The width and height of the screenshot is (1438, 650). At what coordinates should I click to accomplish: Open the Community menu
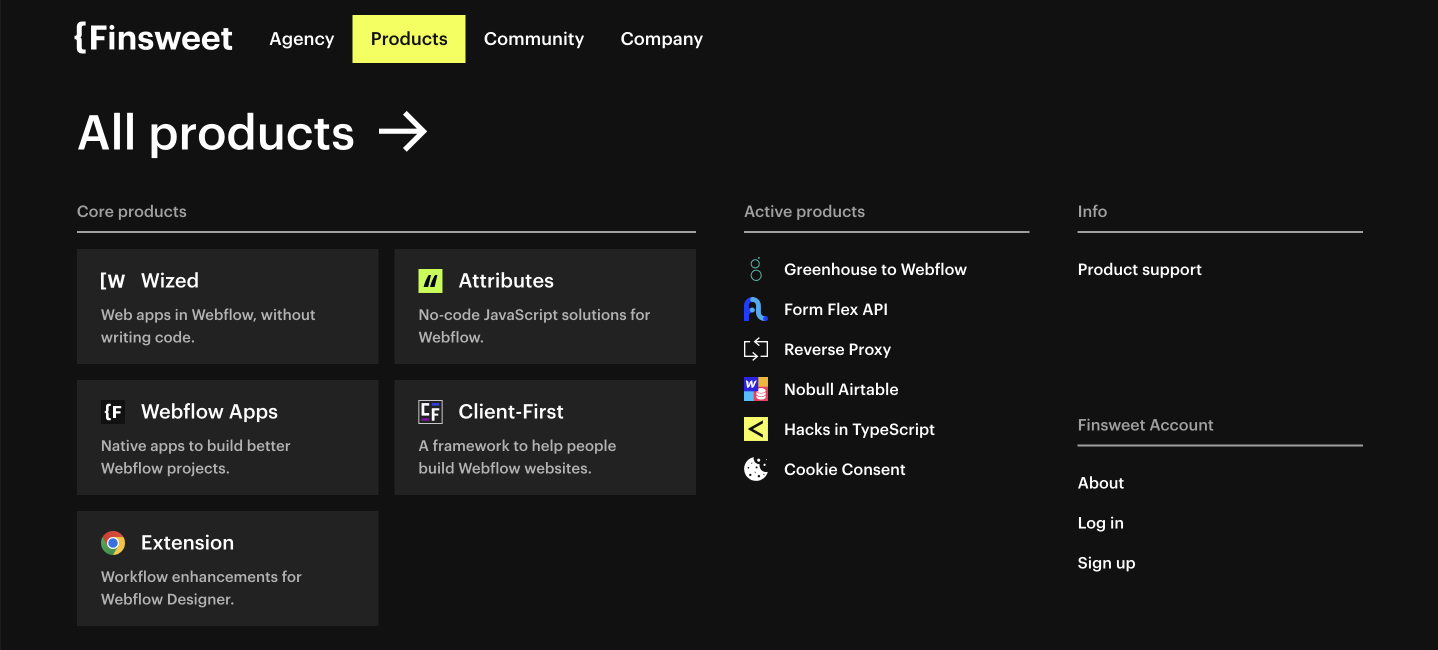coord(534,39)
